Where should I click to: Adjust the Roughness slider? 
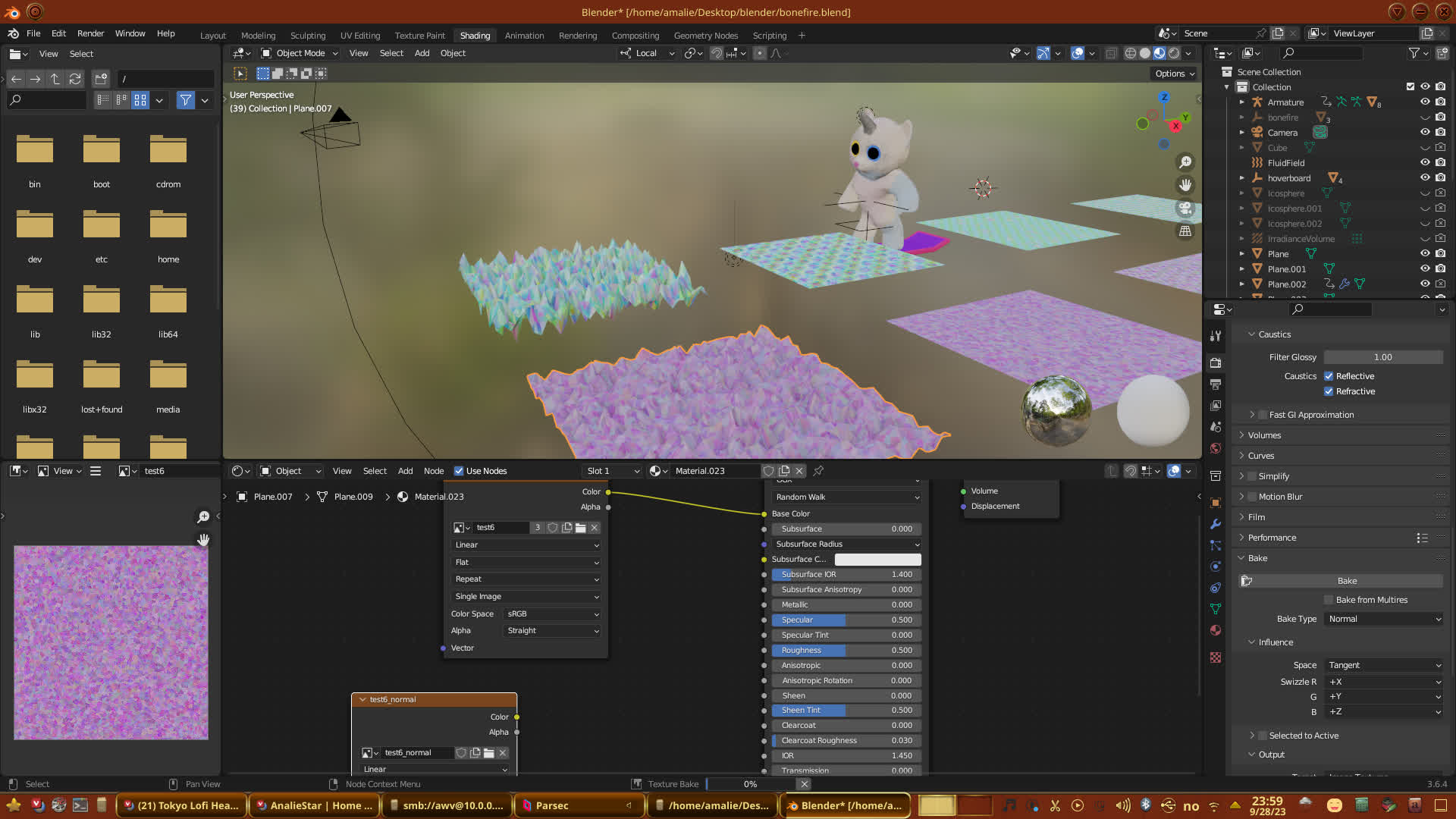click(x=846, y=651)
